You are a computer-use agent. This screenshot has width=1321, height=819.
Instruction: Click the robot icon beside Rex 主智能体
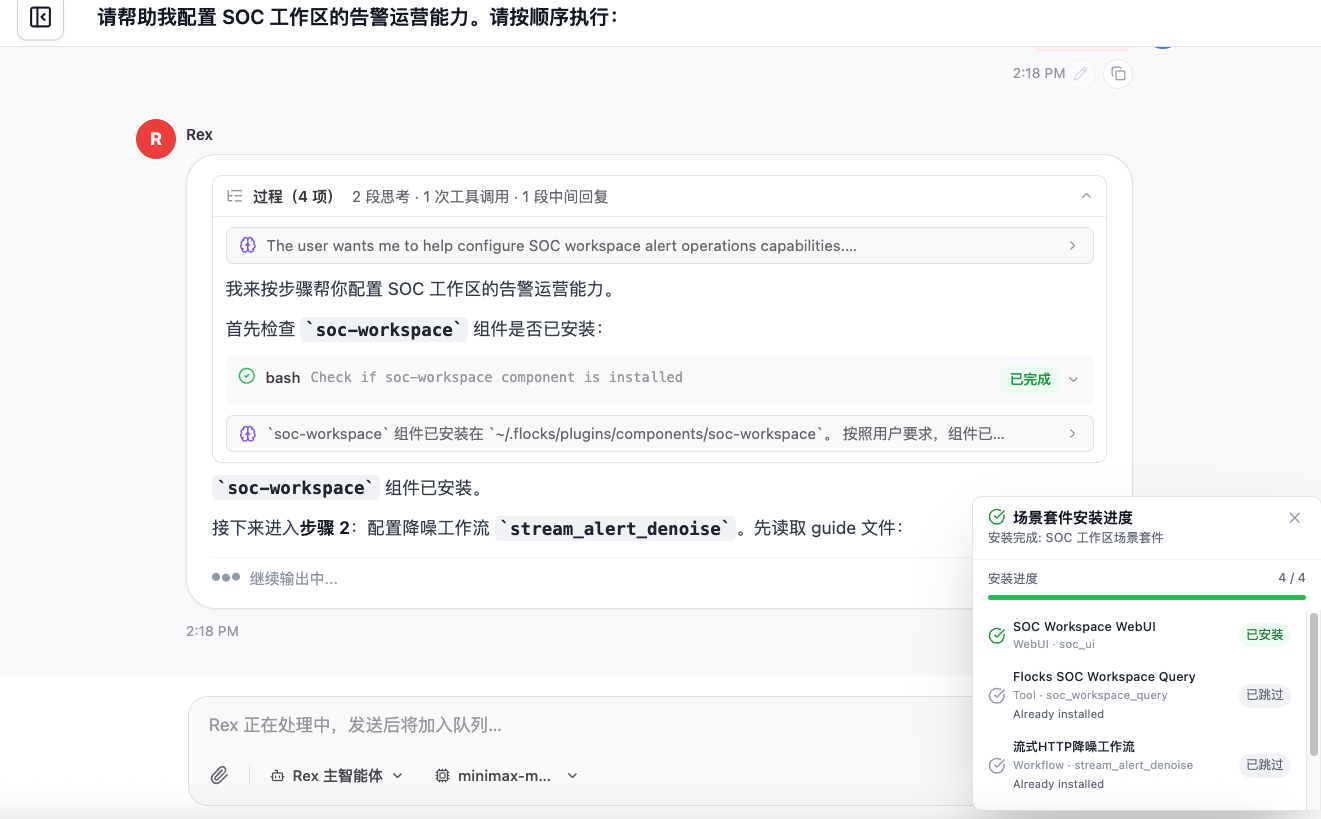278,775
